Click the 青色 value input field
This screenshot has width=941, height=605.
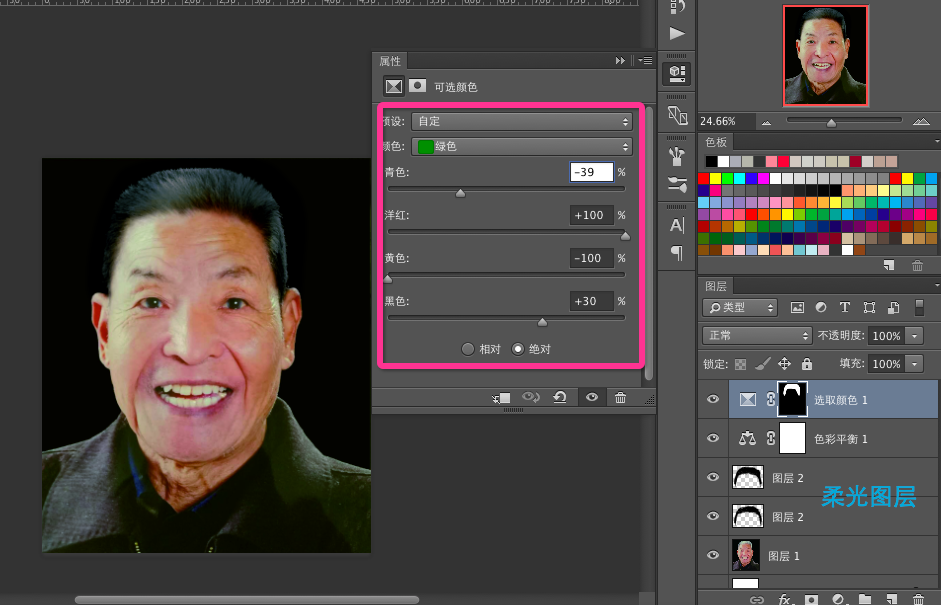click(592, 172)
